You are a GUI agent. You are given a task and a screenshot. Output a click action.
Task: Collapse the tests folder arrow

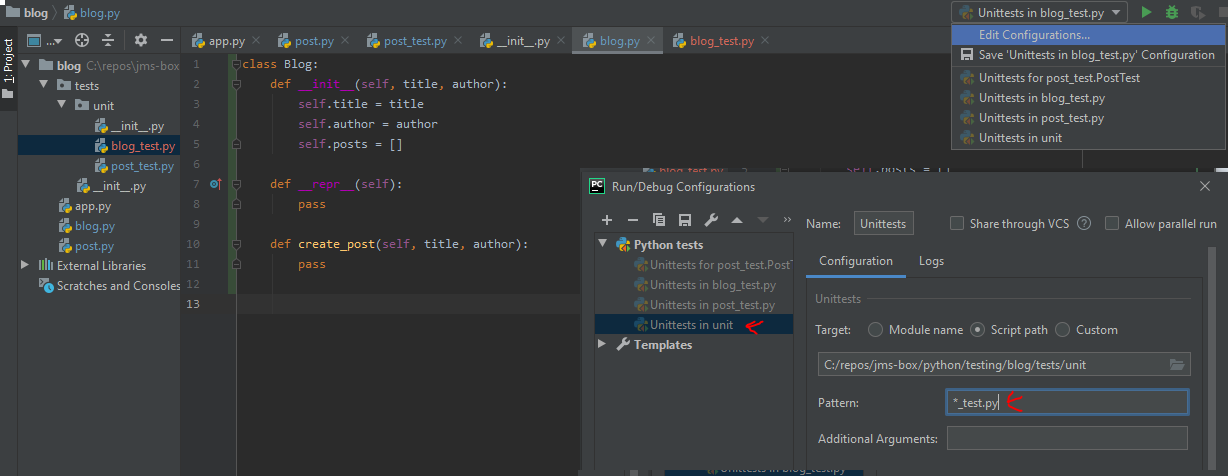pos(44,86)
